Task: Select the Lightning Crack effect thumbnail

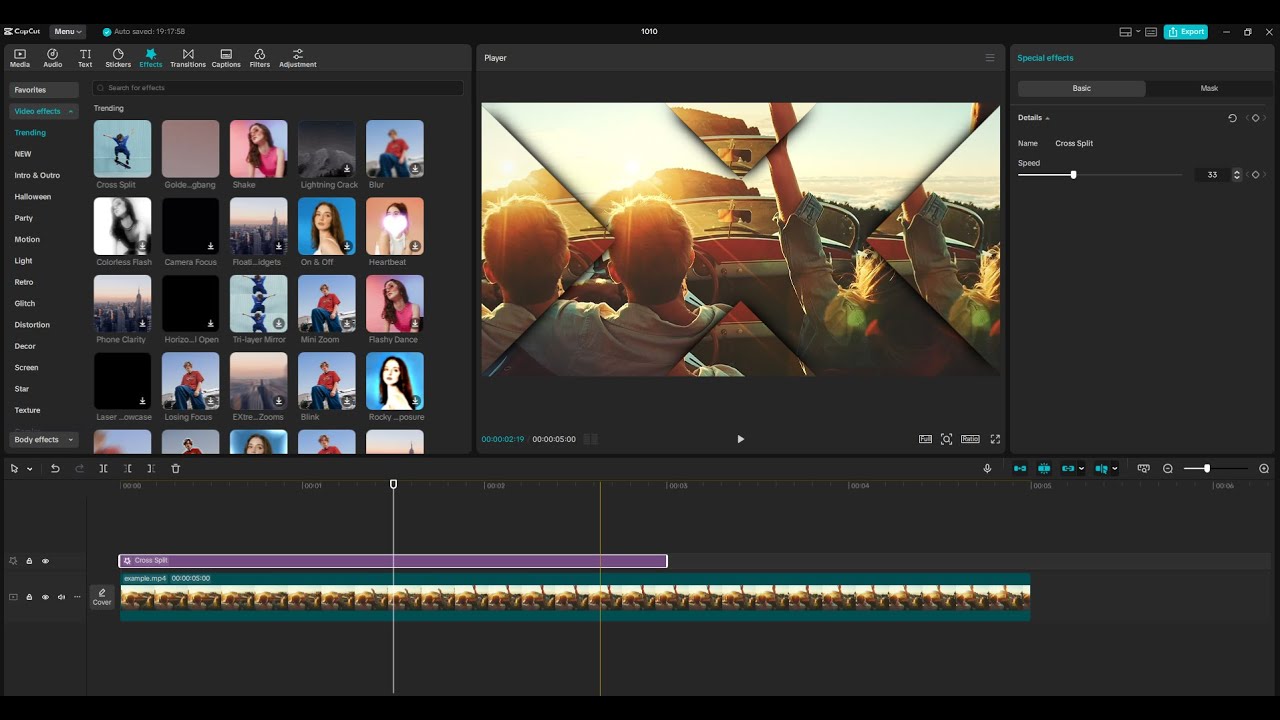Action: click(x=327, y=149)
